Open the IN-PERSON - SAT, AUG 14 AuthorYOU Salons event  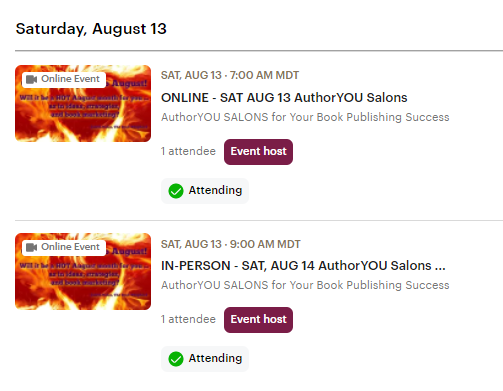pos(303,266)
